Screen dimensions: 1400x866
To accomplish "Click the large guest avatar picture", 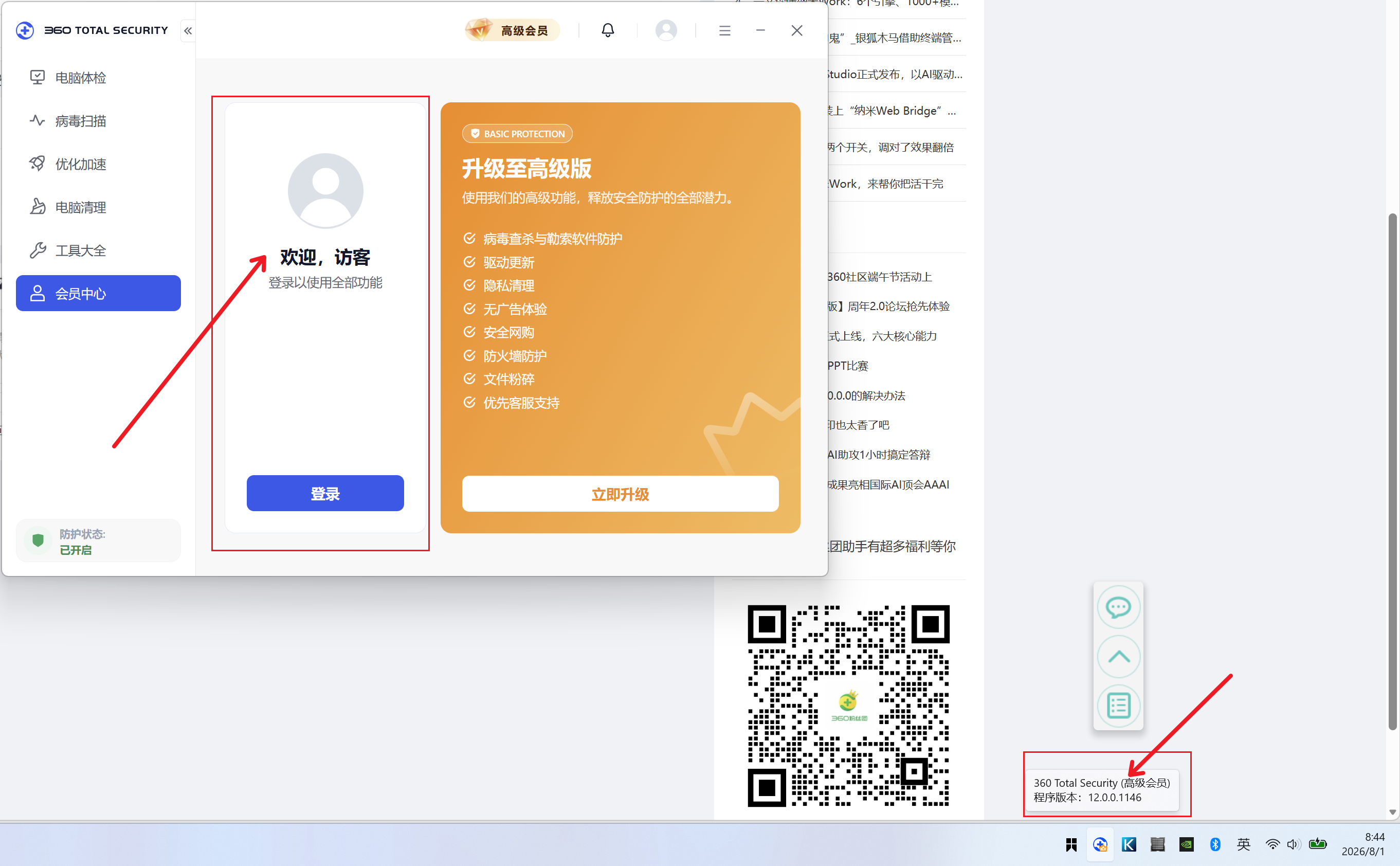I will (x=325, y=191).
